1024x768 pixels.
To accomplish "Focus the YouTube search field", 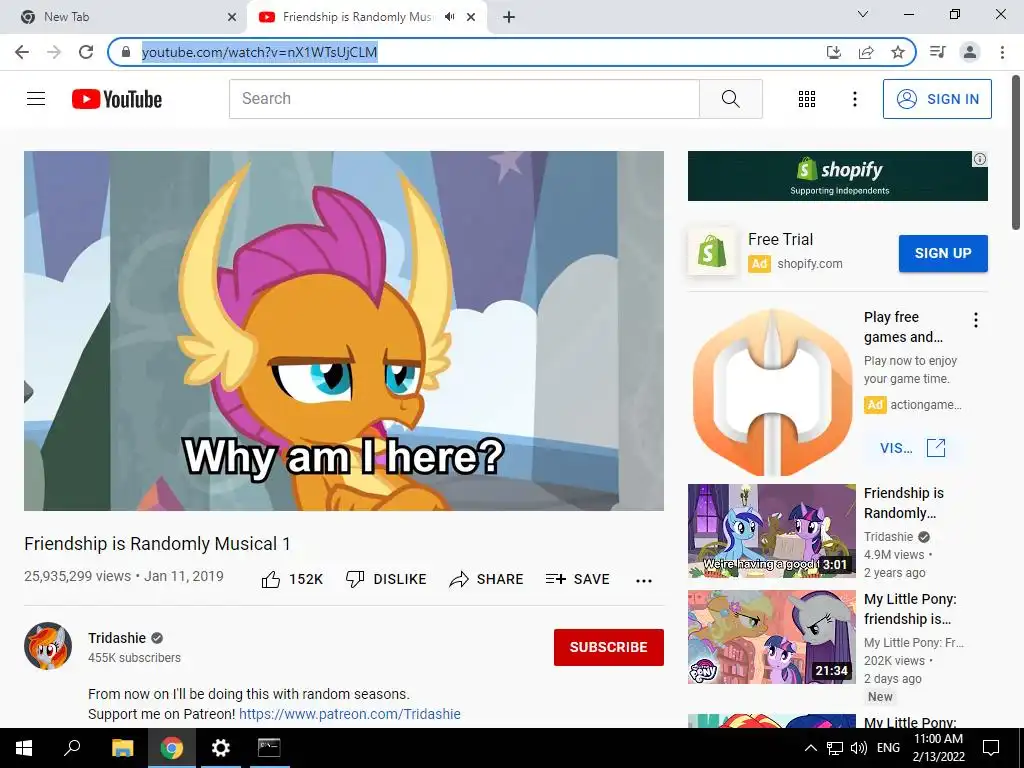I will [x=464, y=99].
